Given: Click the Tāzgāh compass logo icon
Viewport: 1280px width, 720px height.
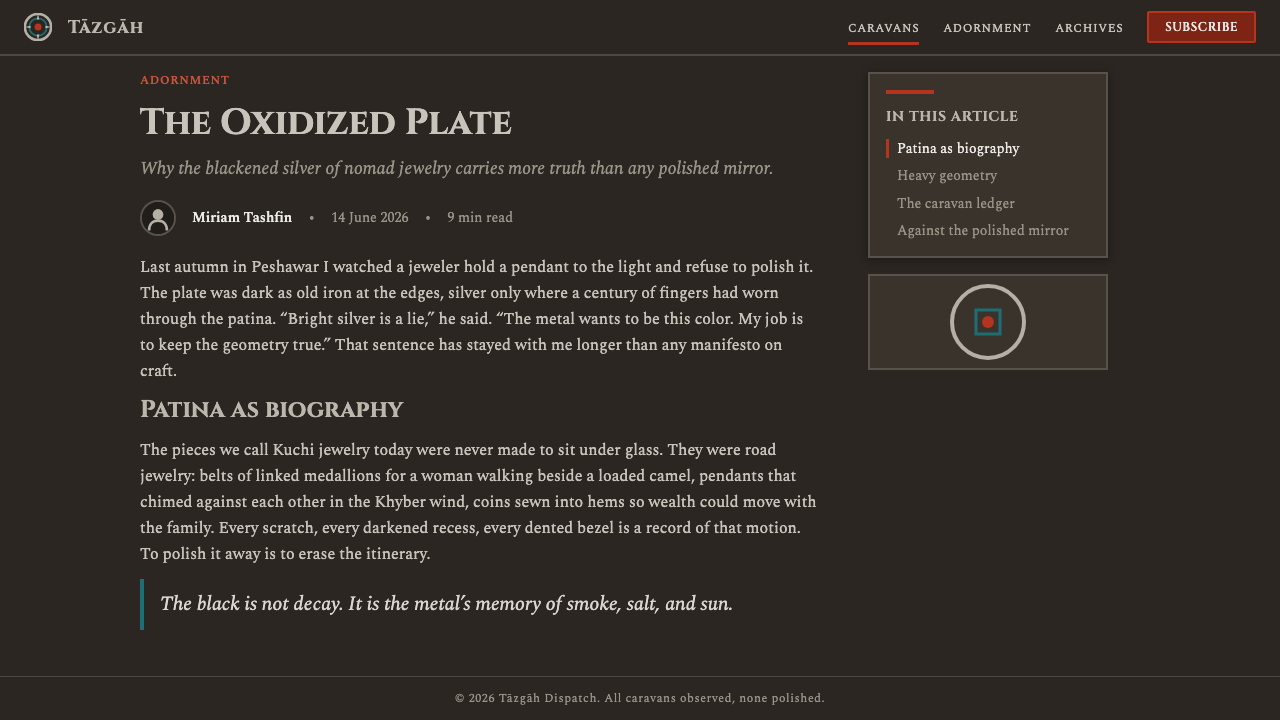Looking at the screenshot, I should 38,27.
